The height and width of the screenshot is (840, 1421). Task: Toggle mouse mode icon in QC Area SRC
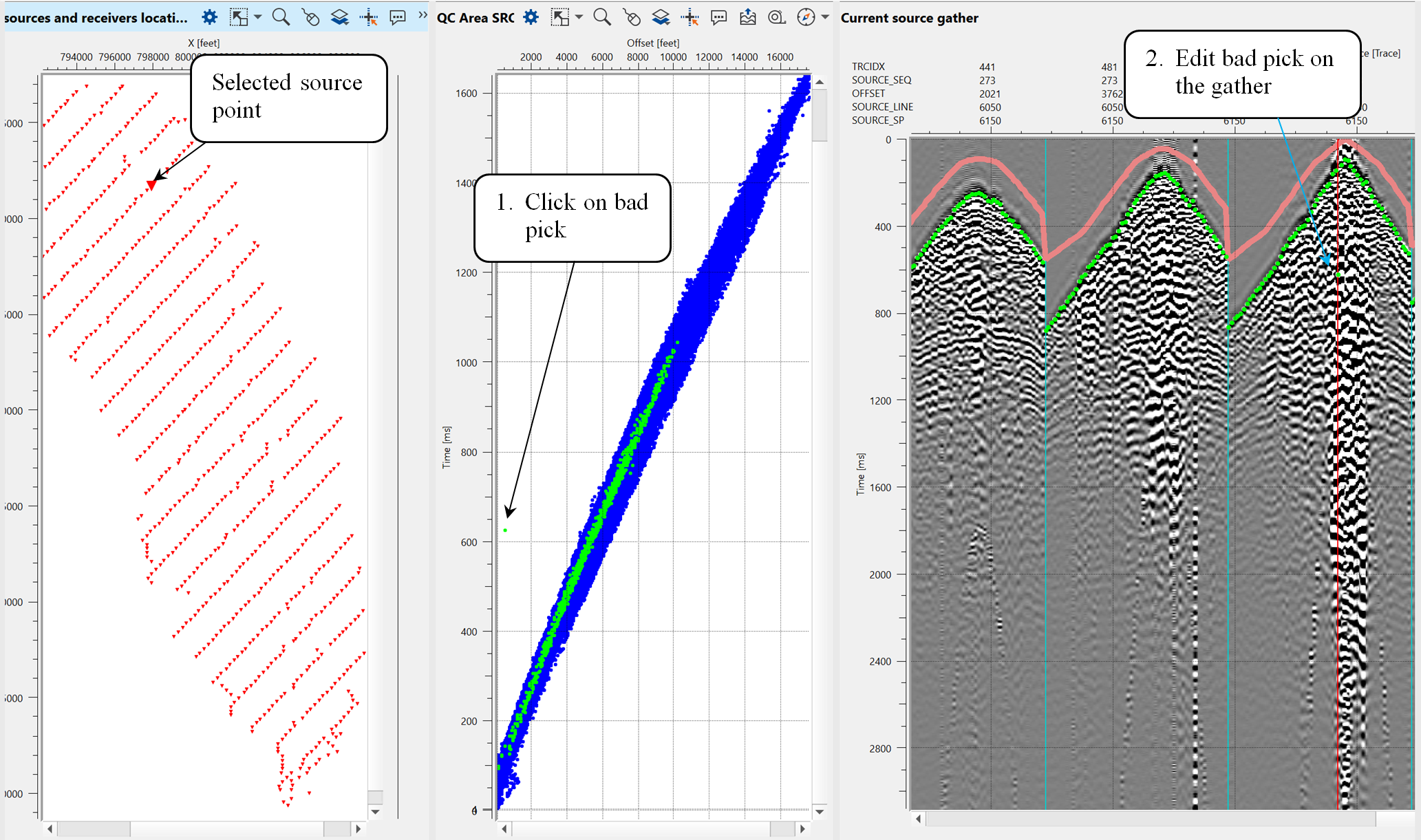point(631,17)
